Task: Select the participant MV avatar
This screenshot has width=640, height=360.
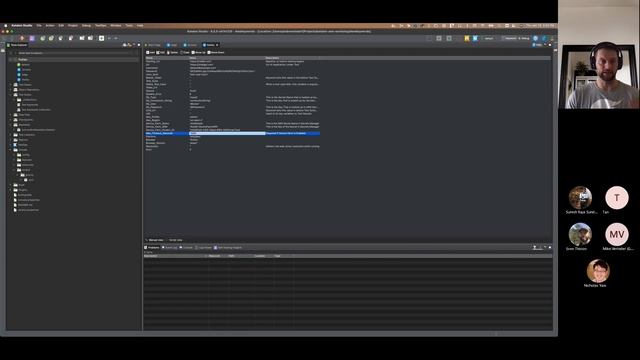Action: click(617, 234)
